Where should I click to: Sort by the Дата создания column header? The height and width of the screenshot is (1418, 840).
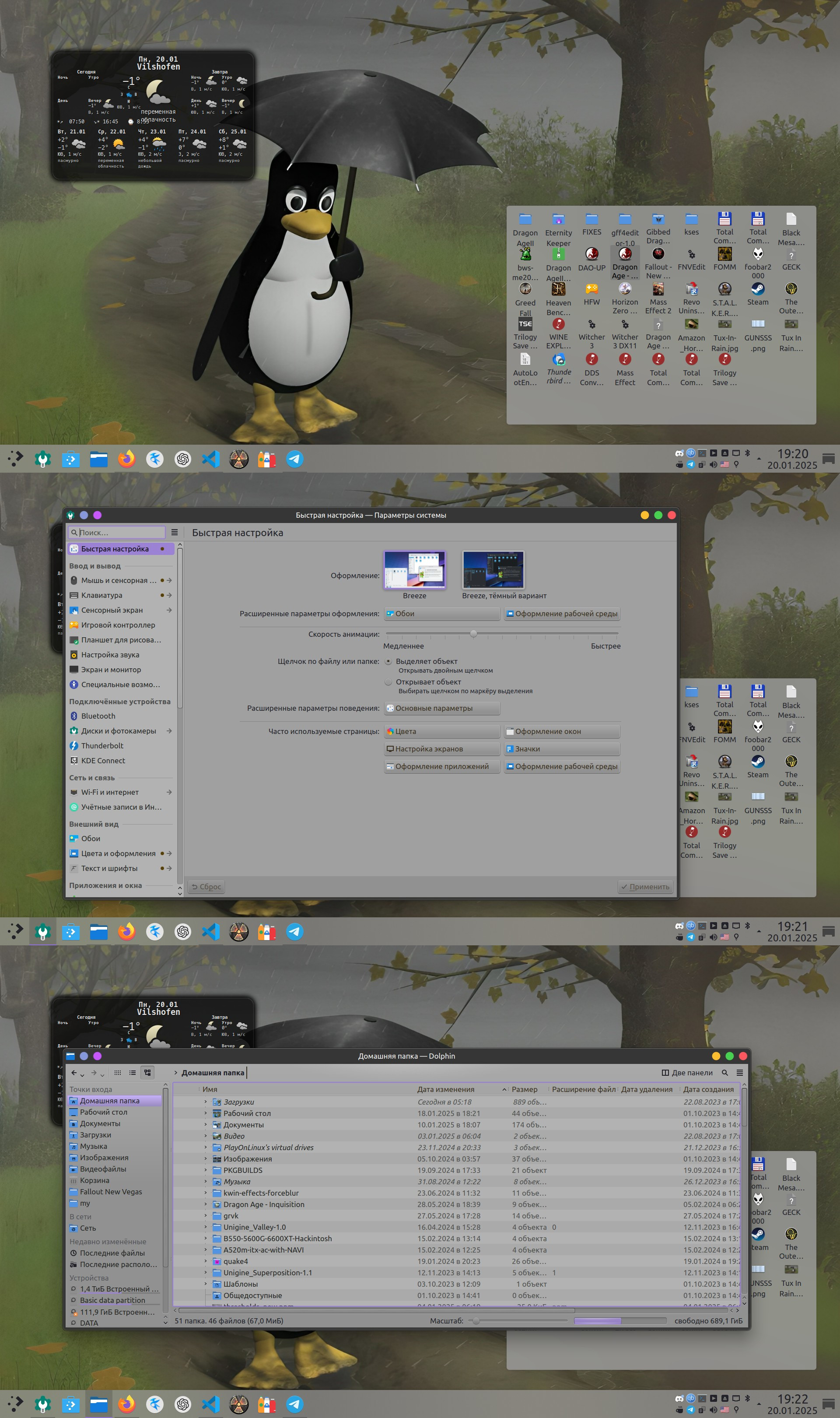(710, 1089)
